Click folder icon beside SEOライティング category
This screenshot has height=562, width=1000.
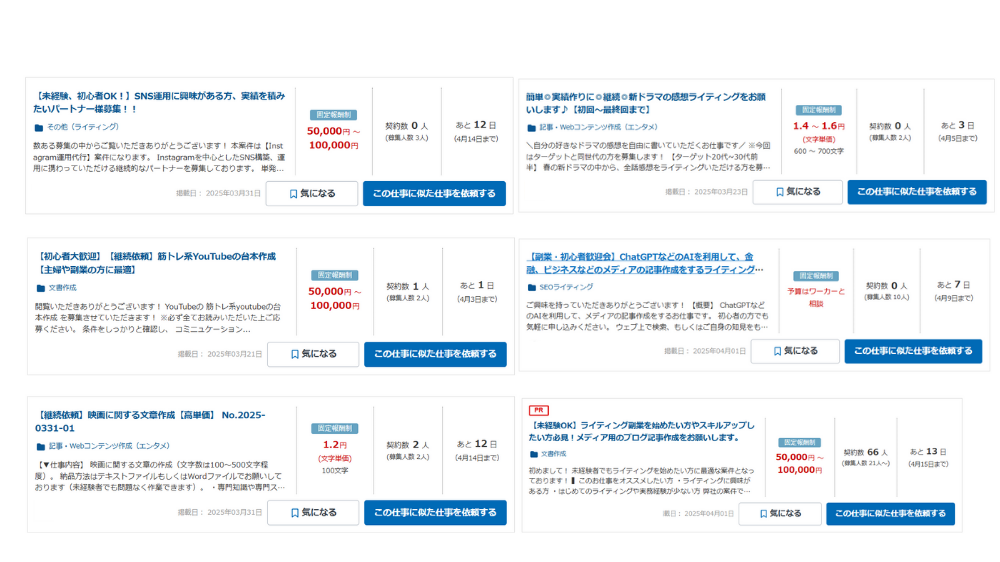tap(531, 287)
